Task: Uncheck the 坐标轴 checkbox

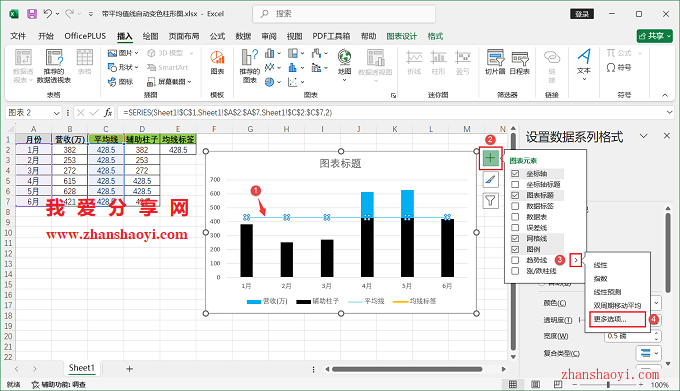Action: point(515,173)
